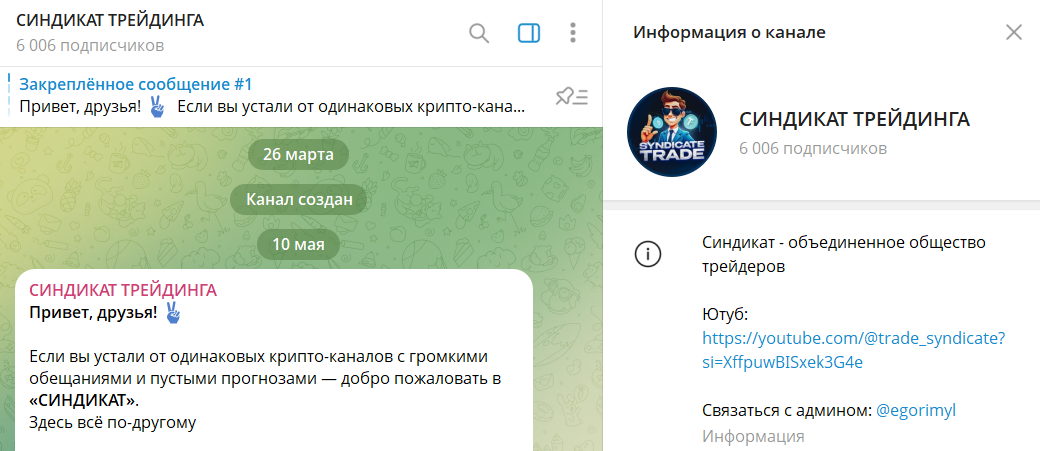Click the subscriber count under the chat title

90,46
